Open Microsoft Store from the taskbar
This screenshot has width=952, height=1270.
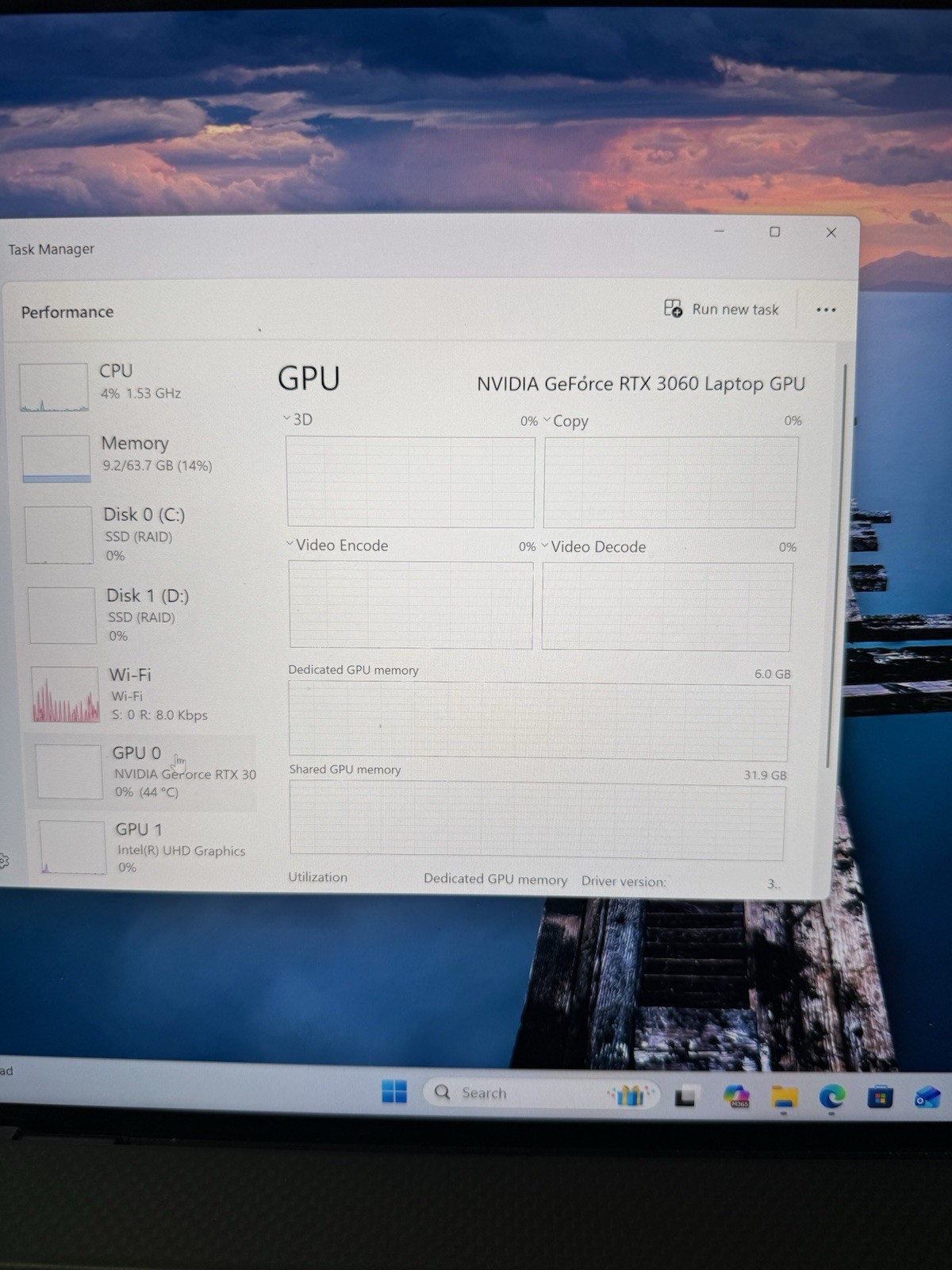point(880,1097)
